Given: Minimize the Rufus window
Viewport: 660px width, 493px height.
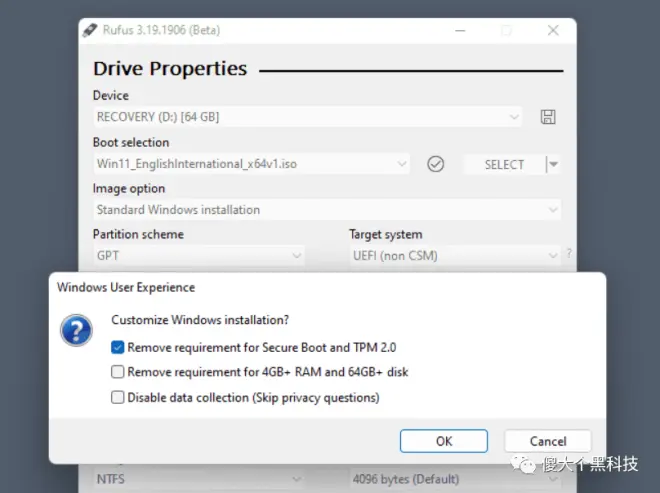Looking at the screenshot, I should (x=460, y=30).
